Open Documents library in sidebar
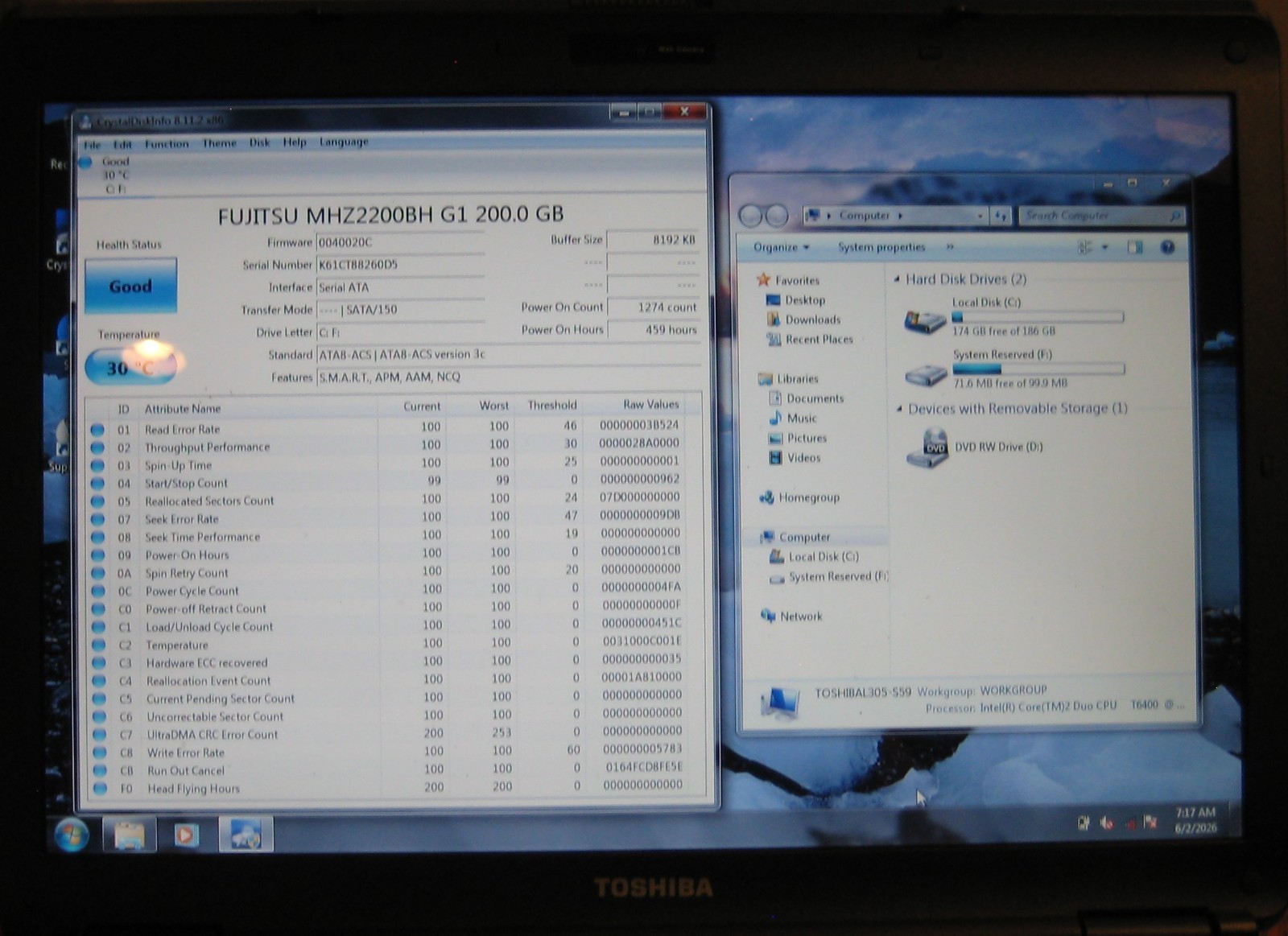Viewport: 1288px width, 936px height. pyautogui.click(x=815, y=398)
